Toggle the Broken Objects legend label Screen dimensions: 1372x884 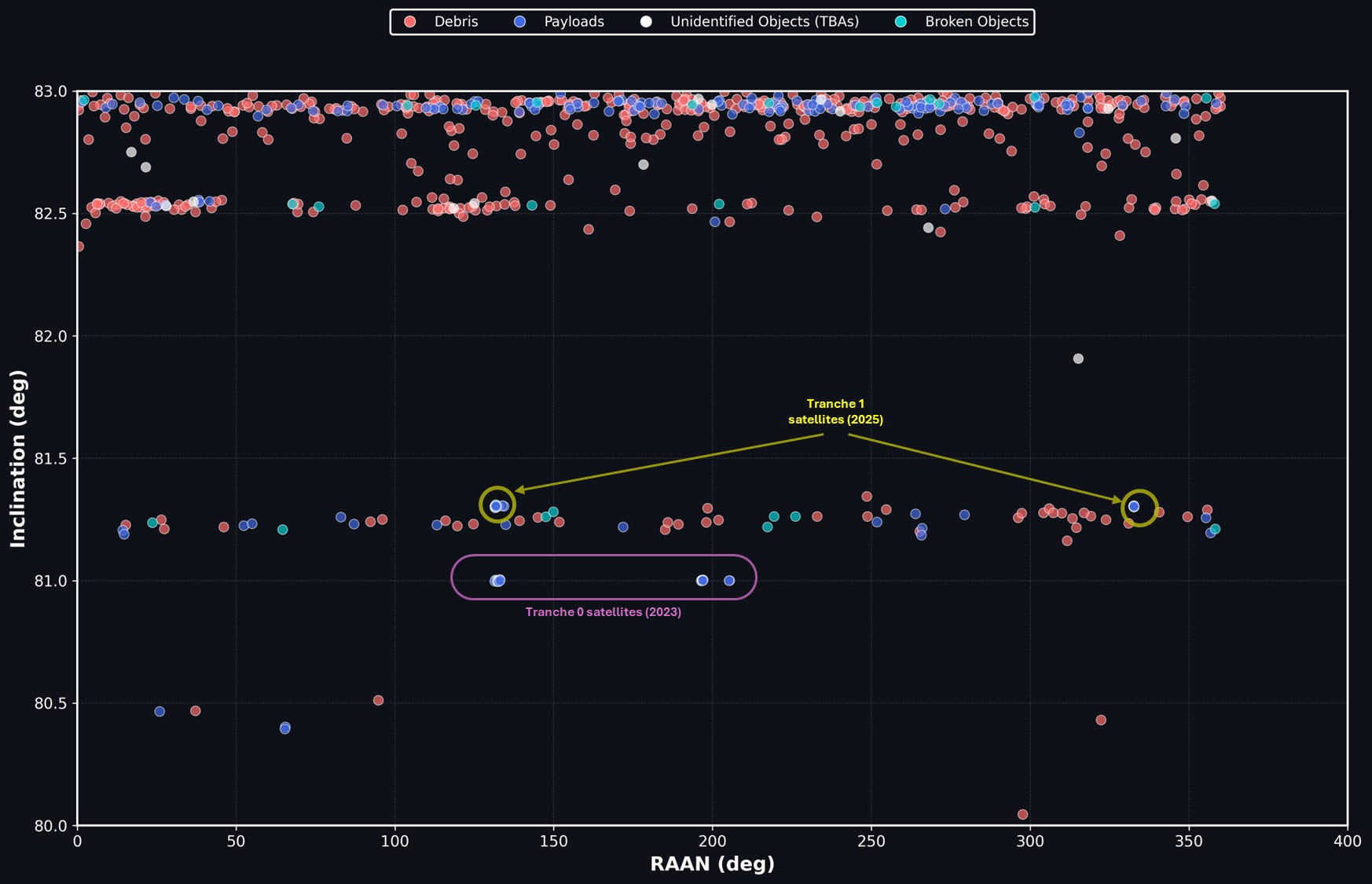(977, 22)
